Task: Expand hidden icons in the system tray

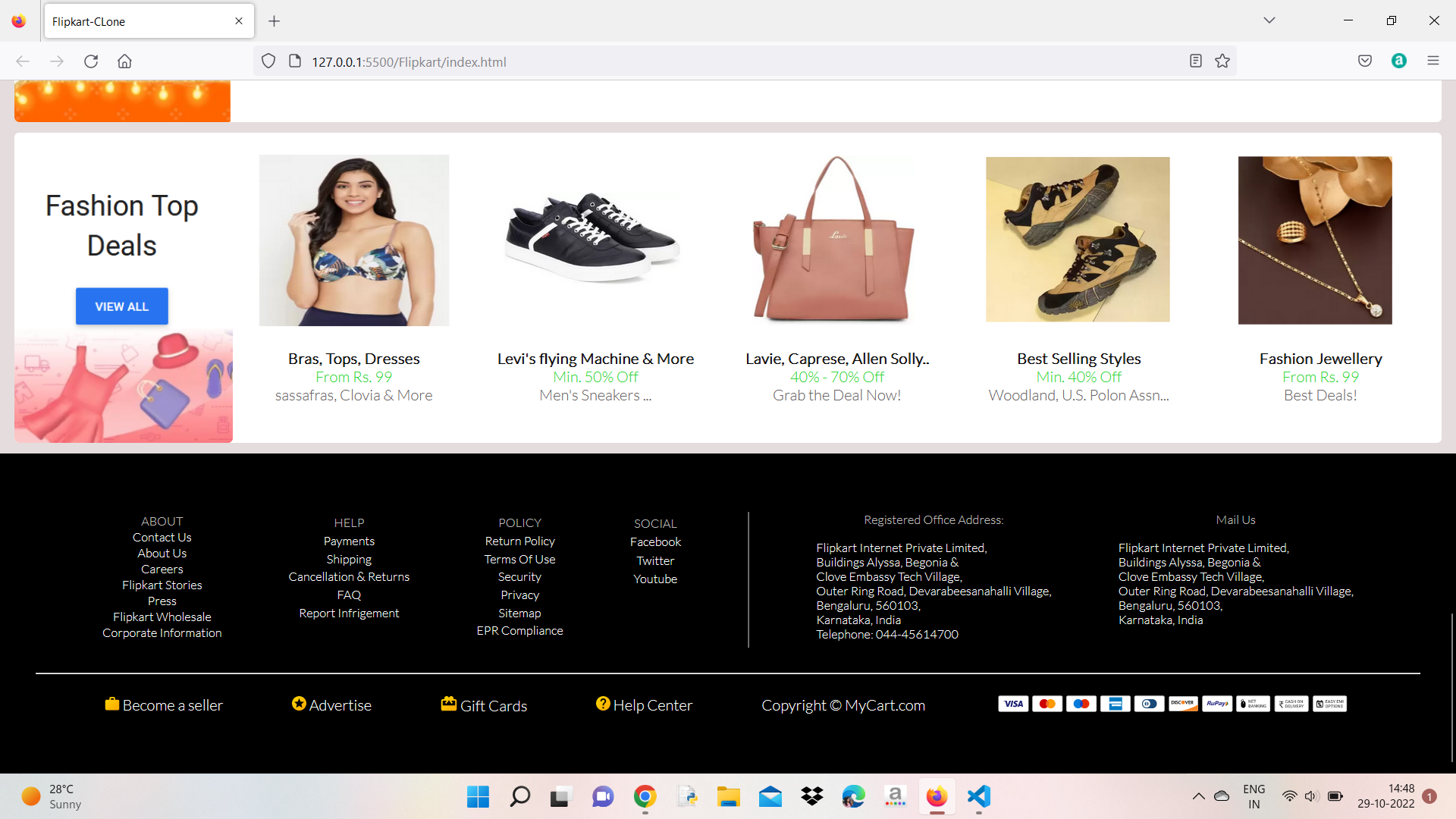Action: coord(1199,796)
